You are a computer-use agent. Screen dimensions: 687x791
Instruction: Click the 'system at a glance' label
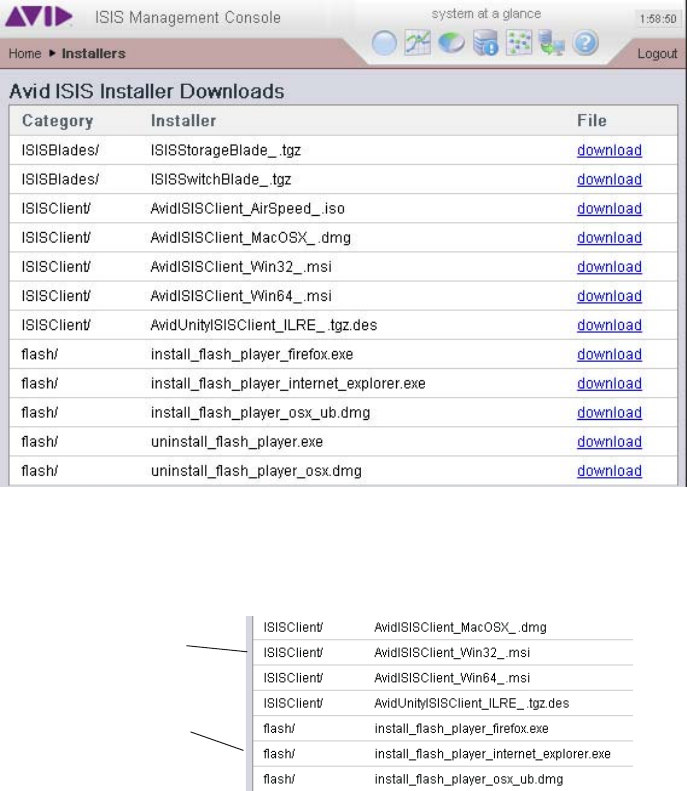(x=486, y=14)
